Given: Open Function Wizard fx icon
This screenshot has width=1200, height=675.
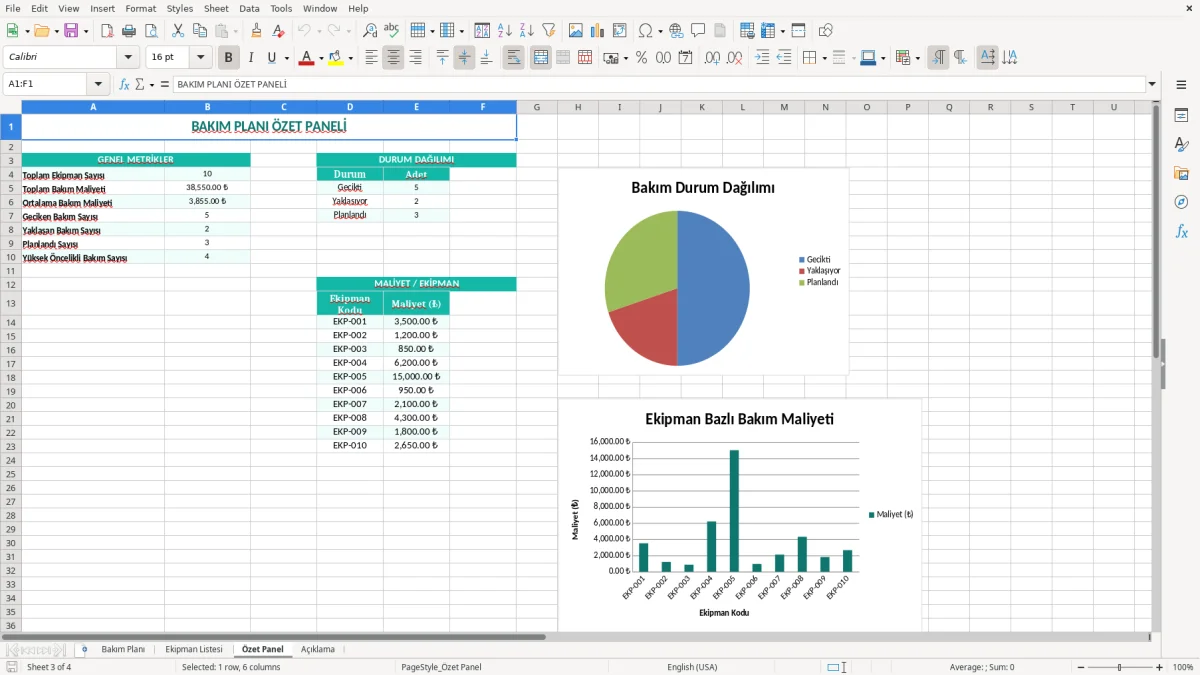Looking at the screenshot, I should (x=124, y=85).
